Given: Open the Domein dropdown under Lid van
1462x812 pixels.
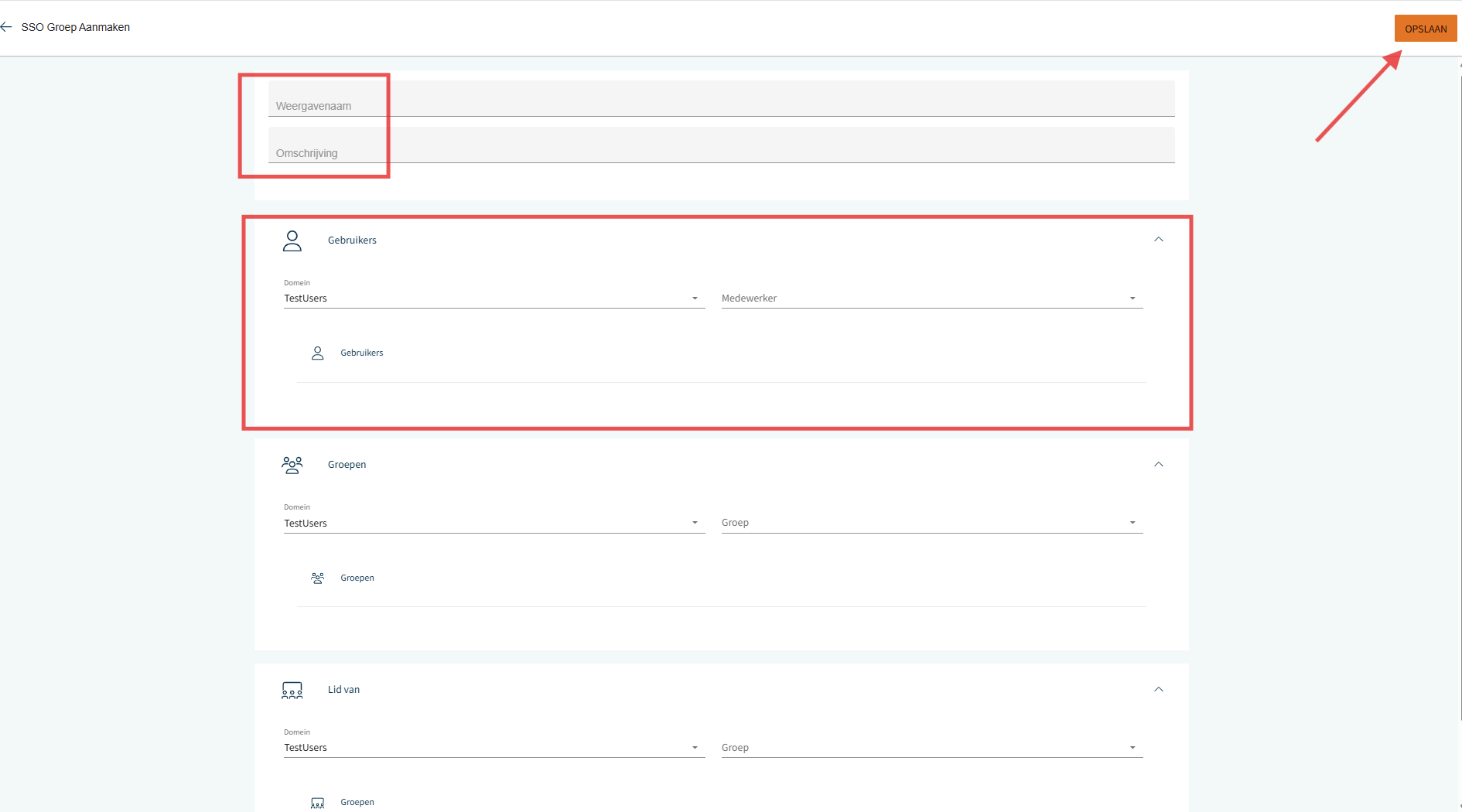Looking at the screenshot, I should point(494,748).
